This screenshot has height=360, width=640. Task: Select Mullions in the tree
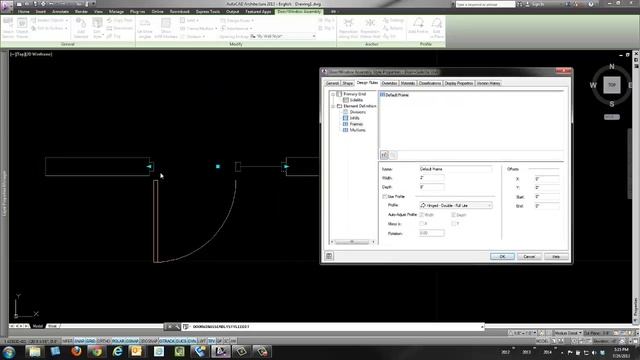pos(358,130)
